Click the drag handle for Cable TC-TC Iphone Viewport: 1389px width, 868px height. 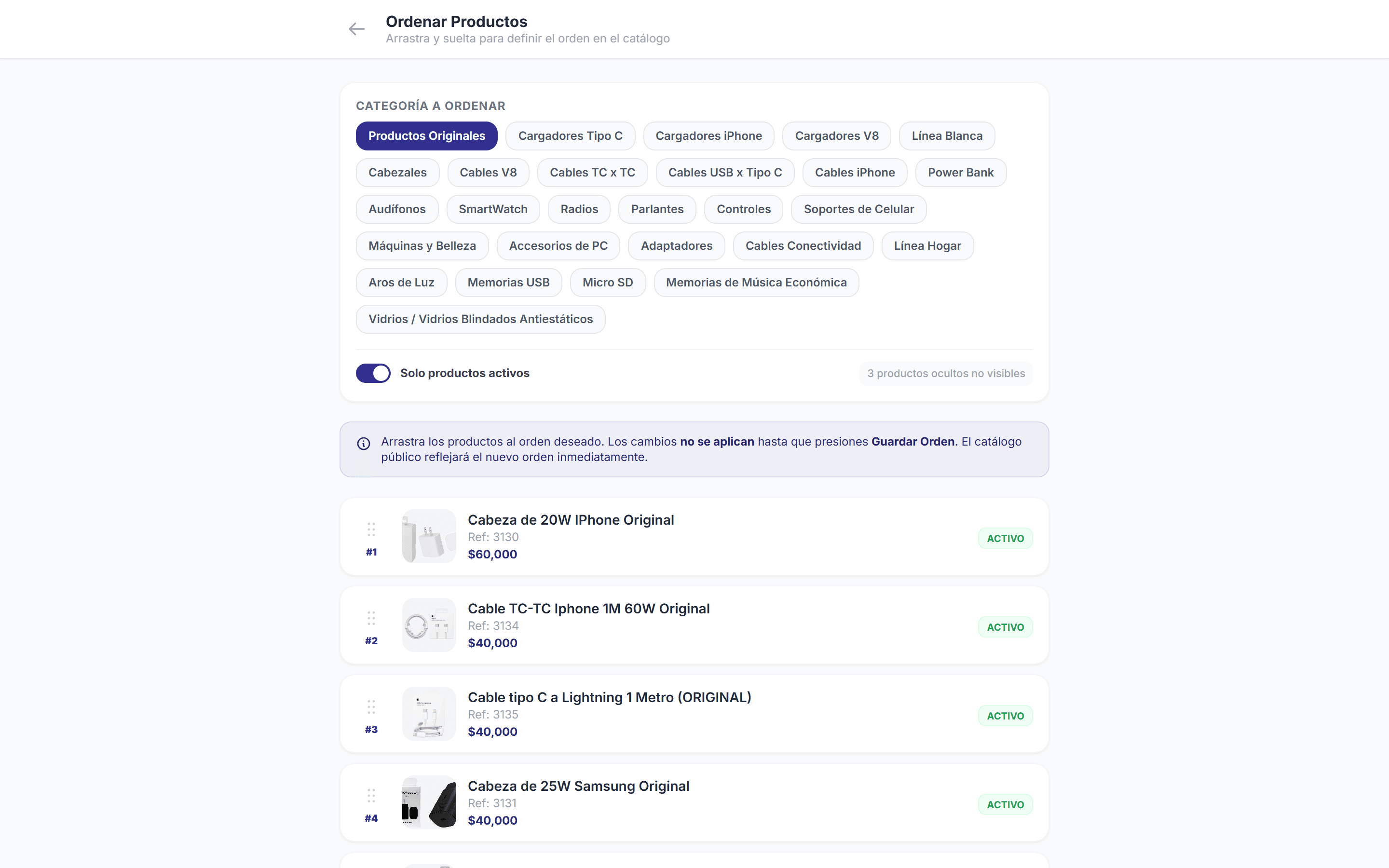coord(371,618)
